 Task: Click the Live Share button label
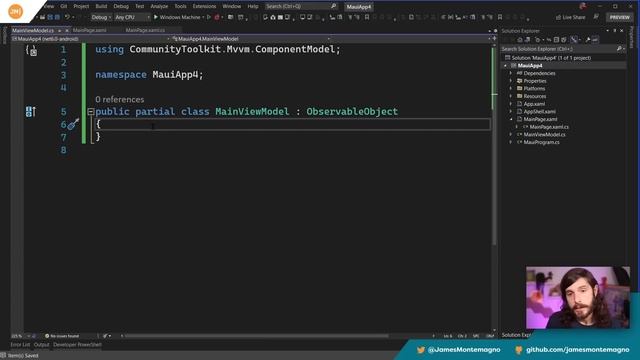[573, 17]
